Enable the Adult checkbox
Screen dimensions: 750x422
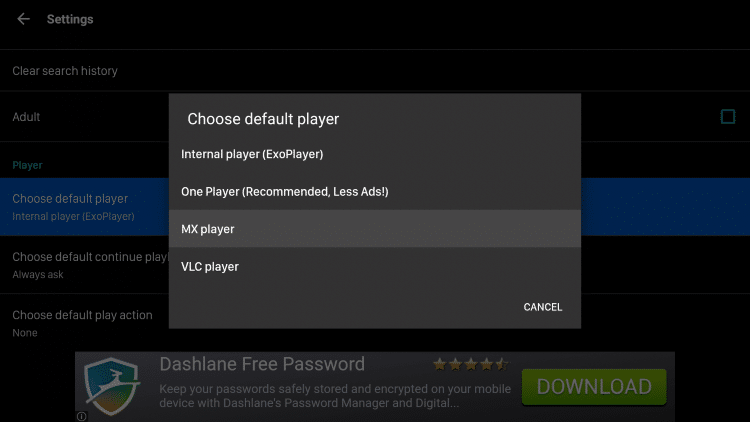click(x=728, y=116)
